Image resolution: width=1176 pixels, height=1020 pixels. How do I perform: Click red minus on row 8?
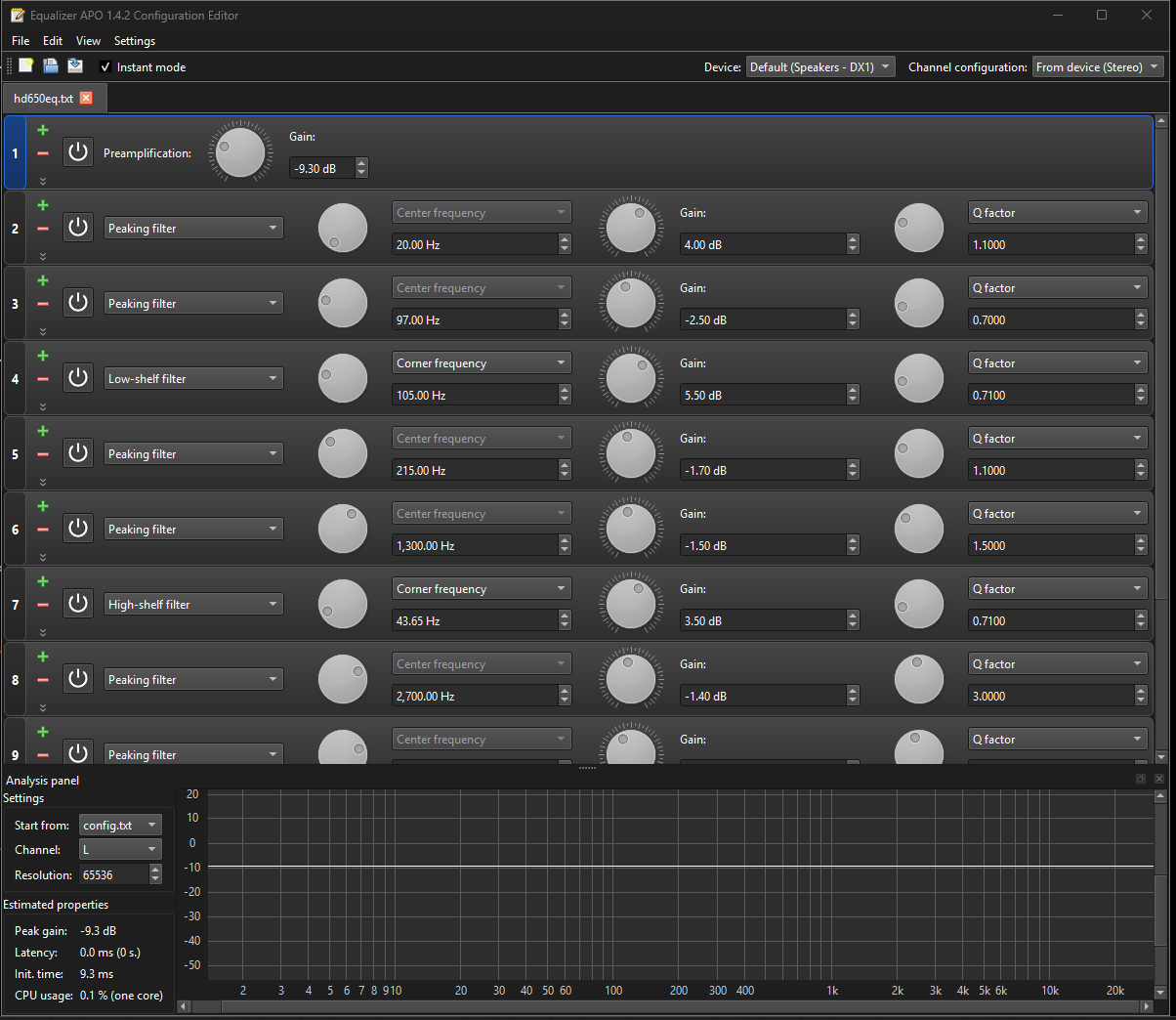click(43, 680)
